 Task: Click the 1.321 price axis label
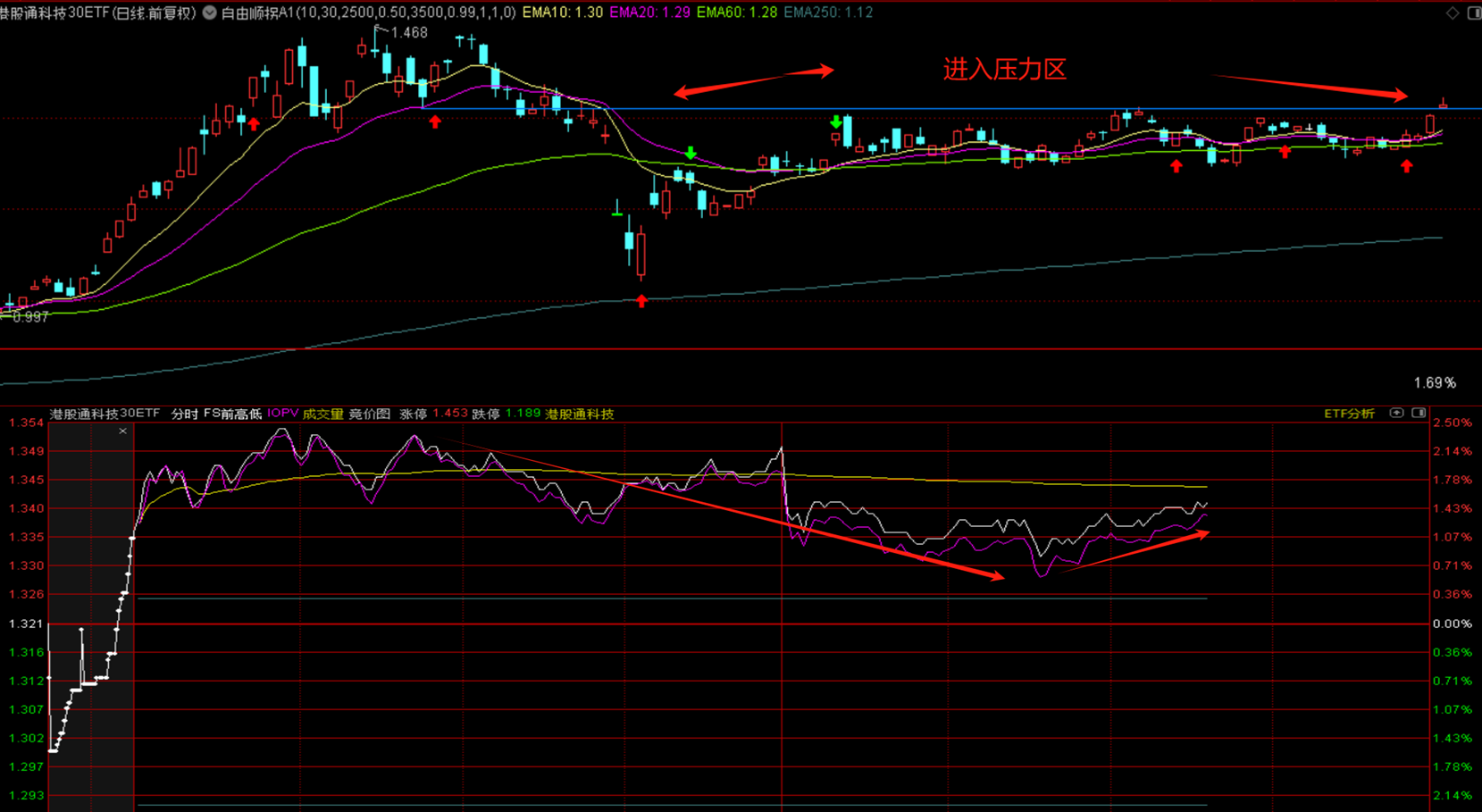(x=26, y=624)
